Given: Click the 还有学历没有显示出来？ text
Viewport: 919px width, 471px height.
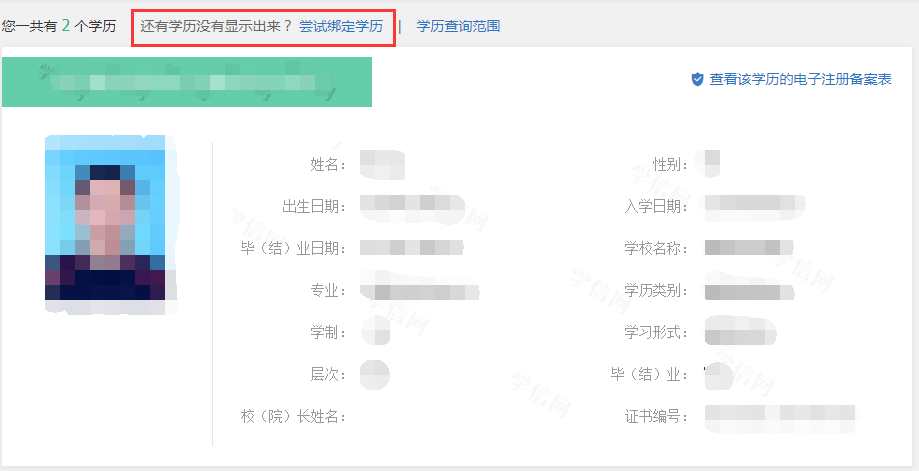Looking at the screenshot, I should click(216, 26).
